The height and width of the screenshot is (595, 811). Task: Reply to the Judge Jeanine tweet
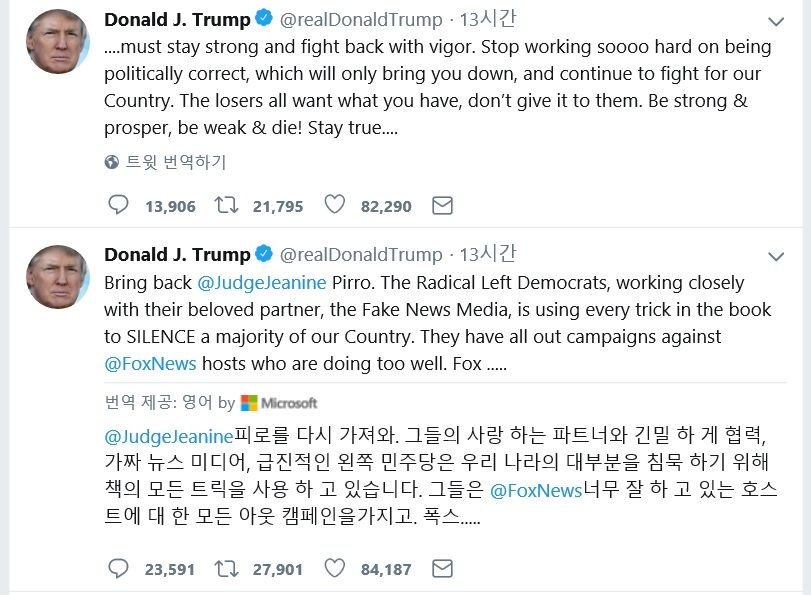pos(118,569)
